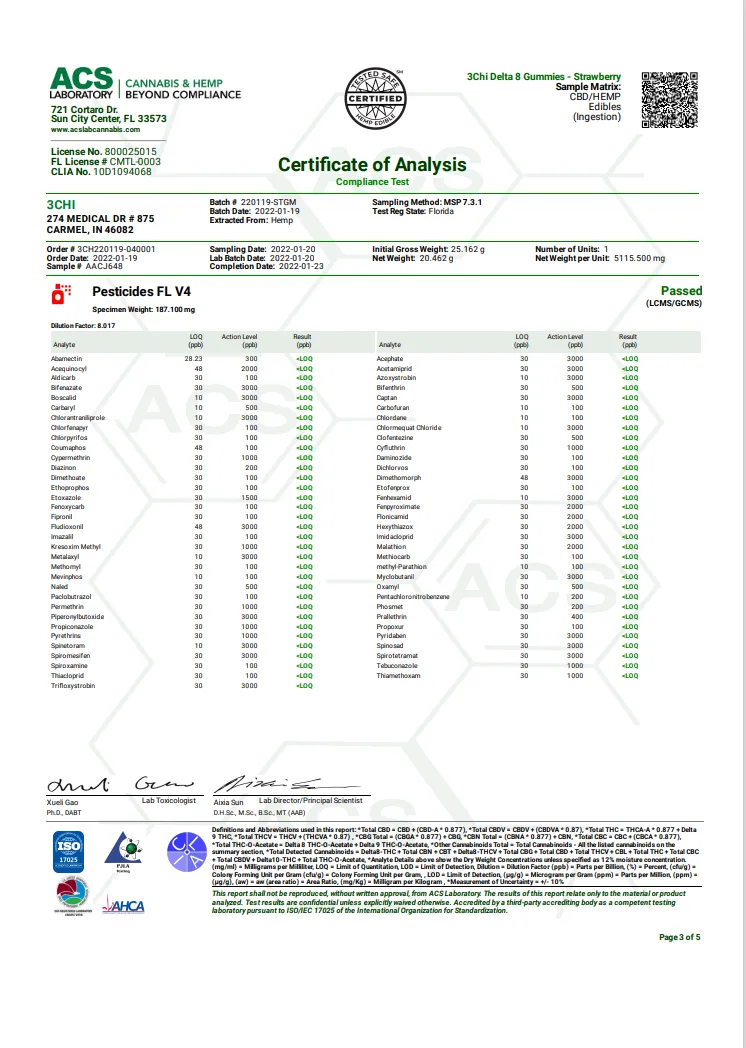Select the 3Chi Delta 8 Gummies product name
The height and width of the screenshot is (1048, 746).
543,77
